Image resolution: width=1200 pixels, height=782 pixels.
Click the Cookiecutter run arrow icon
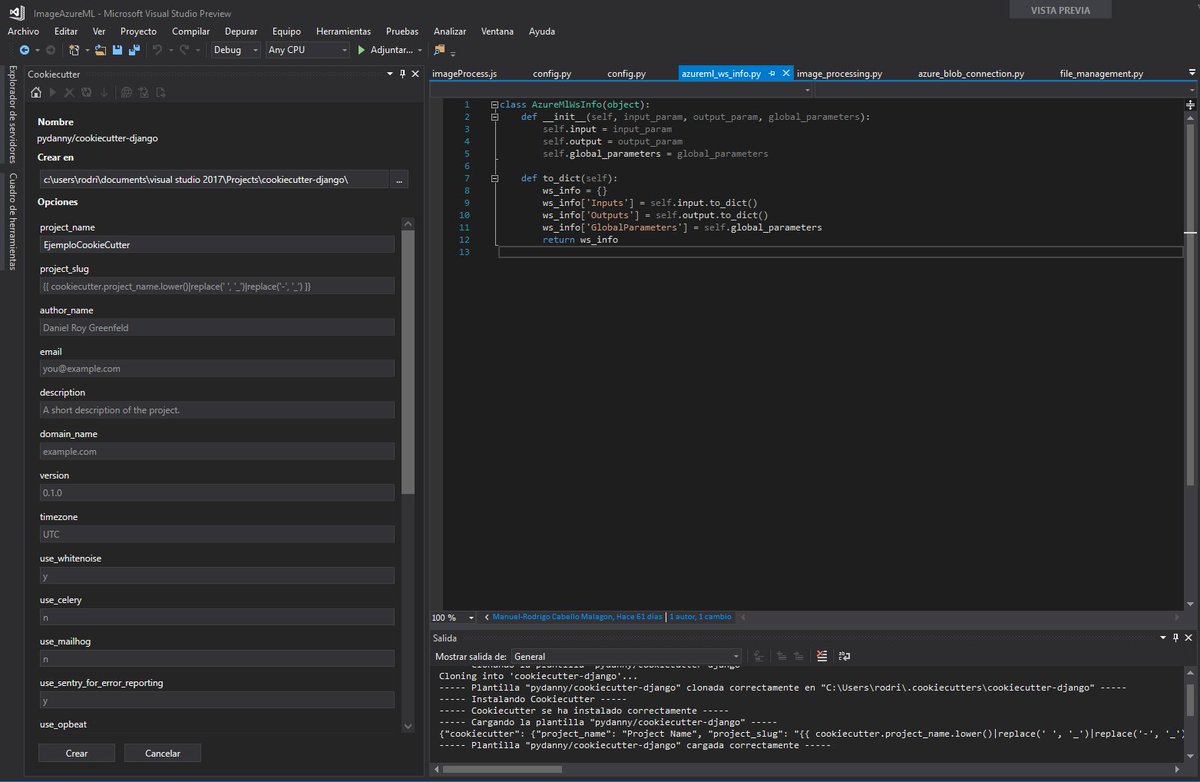tap(53, 93)
